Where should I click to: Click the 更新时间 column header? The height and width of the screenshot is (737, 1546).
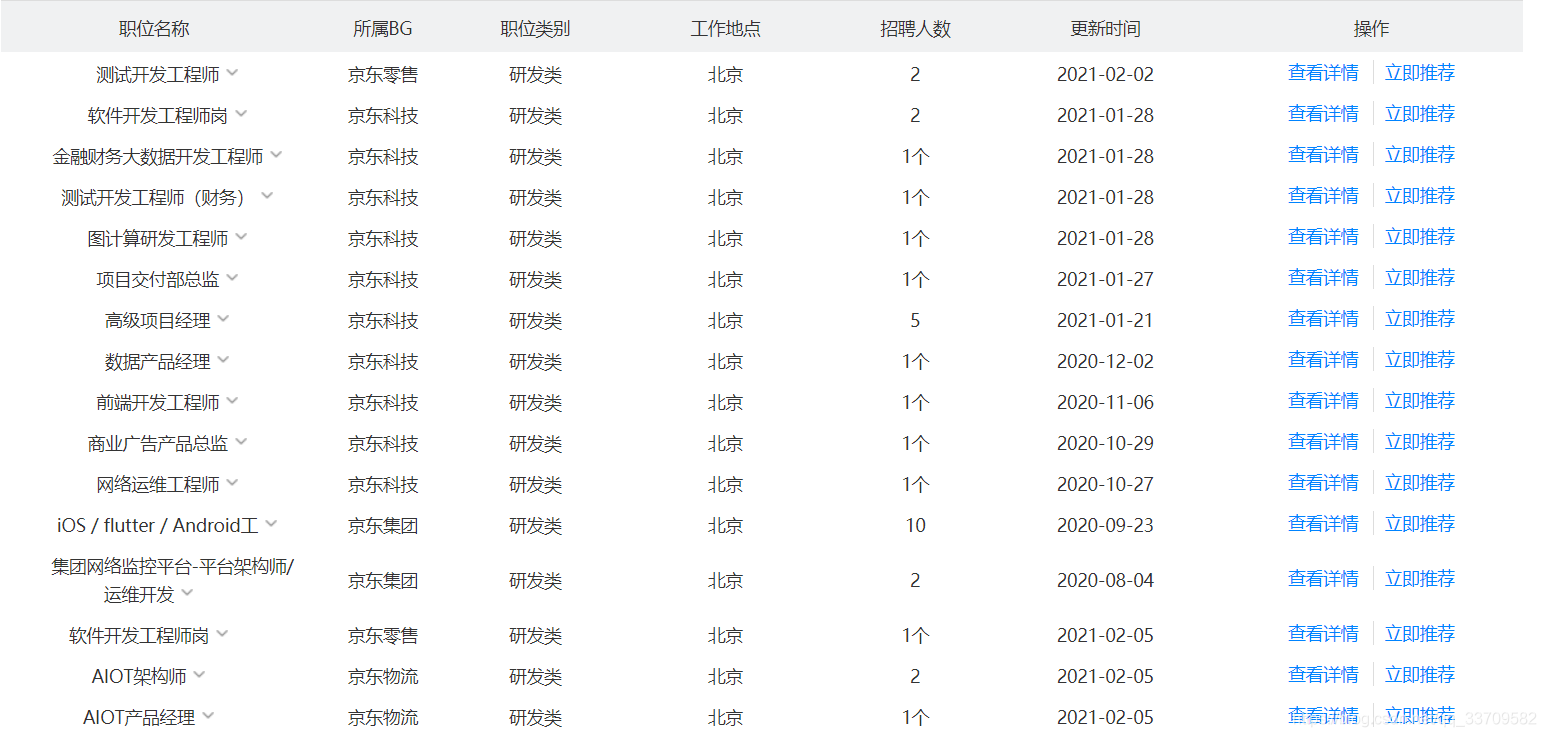(1105, 29)
